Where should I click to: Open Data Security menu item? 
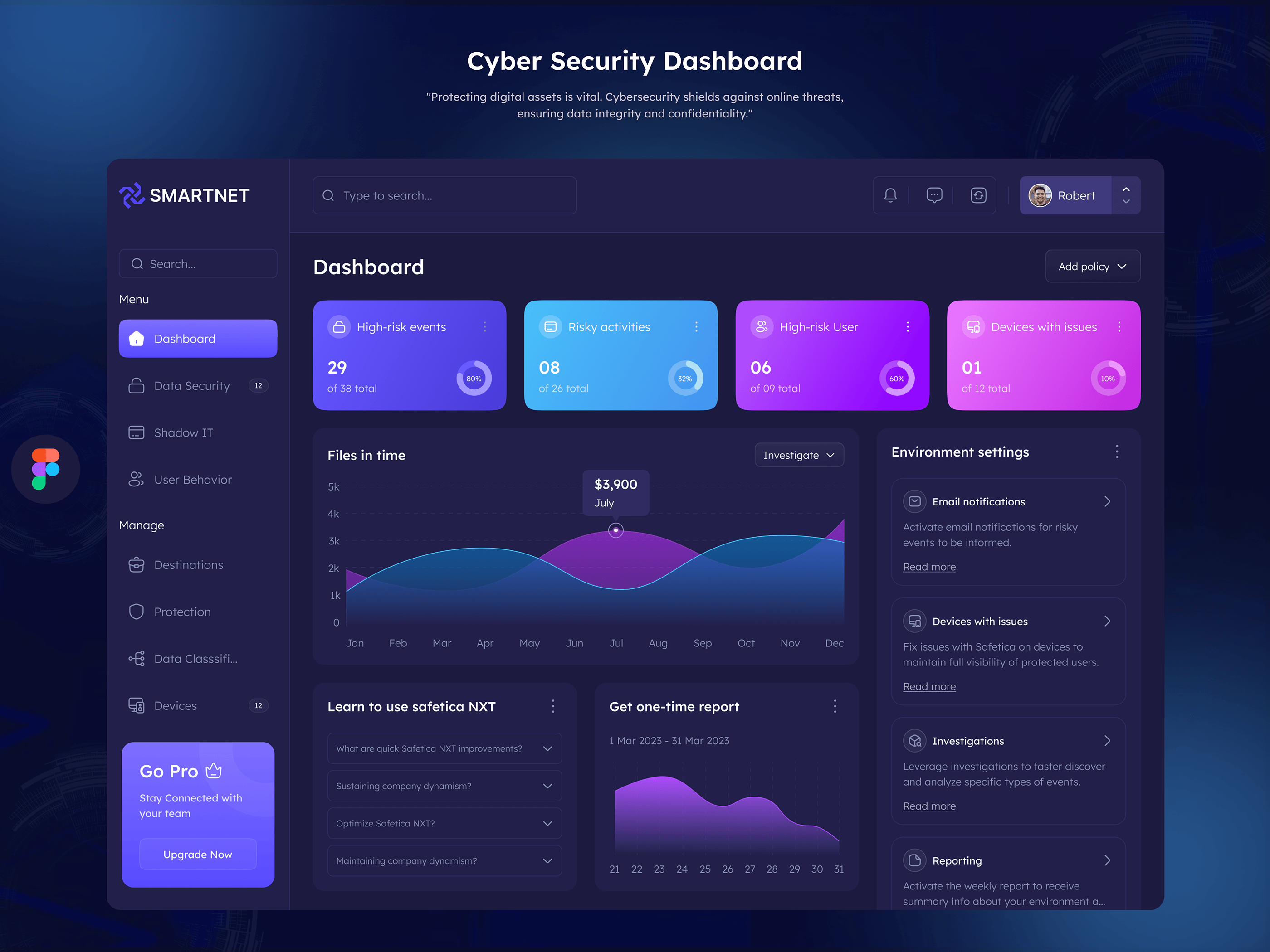tap(198, 386)
